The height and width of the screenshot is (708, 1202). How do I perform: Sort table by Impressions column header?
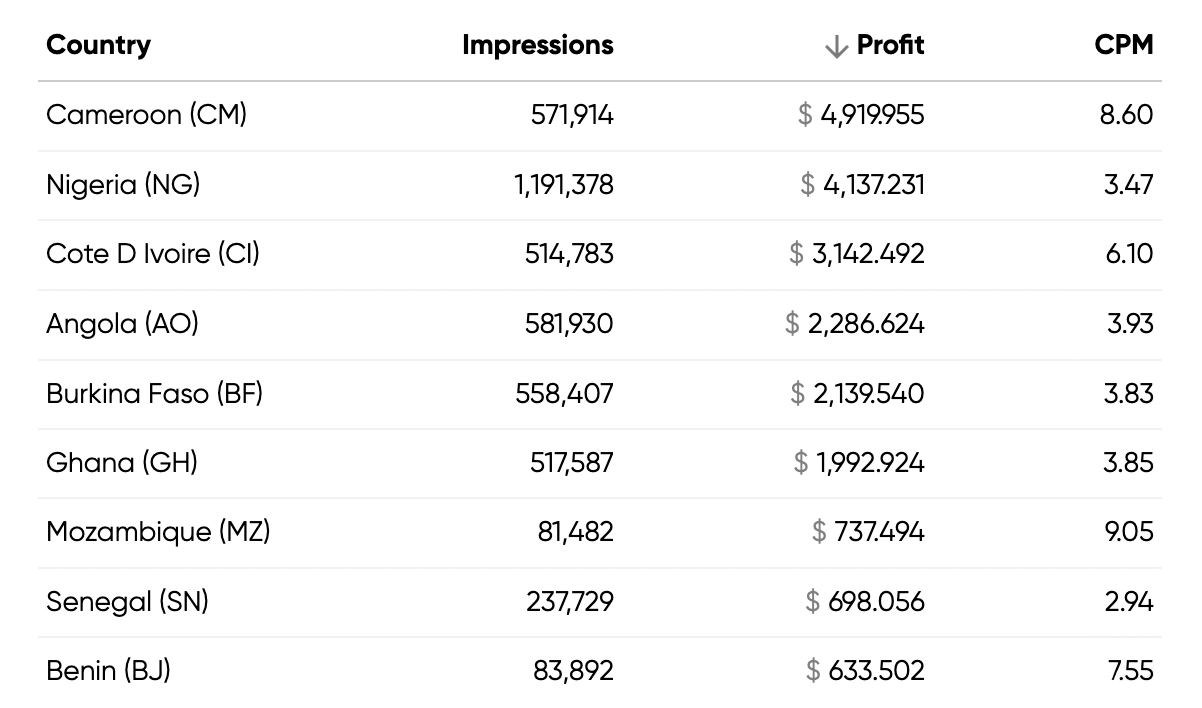(537, 45)
